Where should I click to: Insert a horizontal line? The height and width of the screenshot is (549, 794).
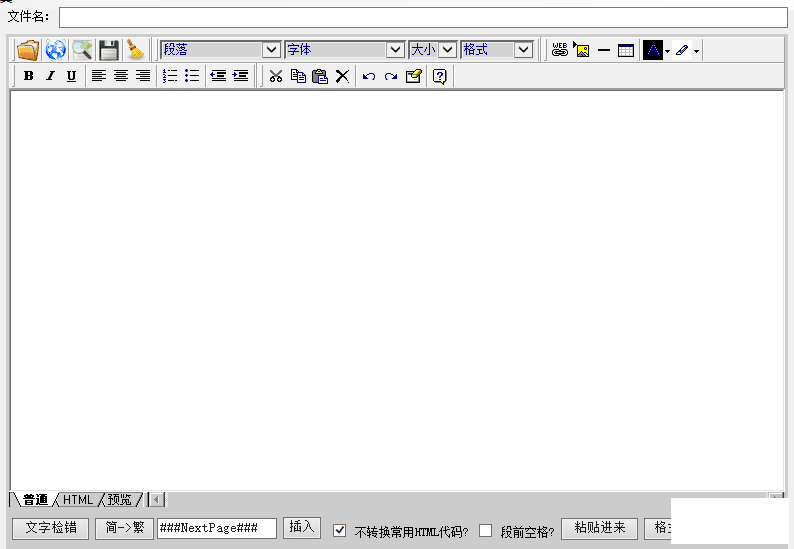(x=604, y=50)
